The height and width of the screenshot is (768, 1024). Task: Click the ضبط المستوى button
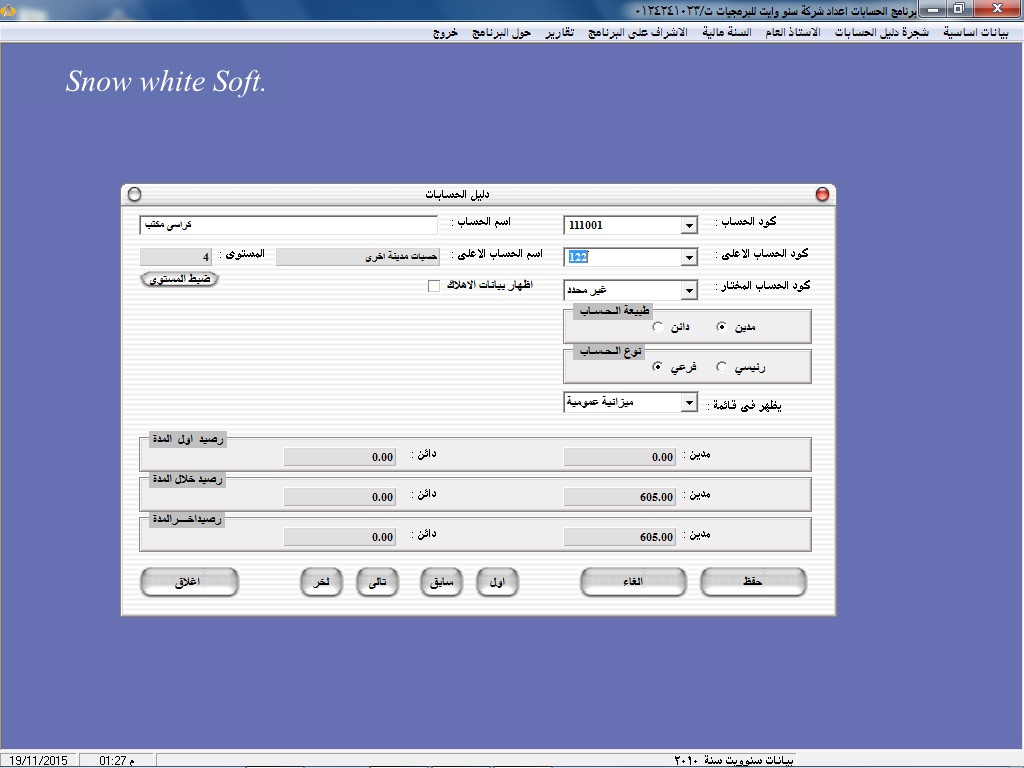179,280
